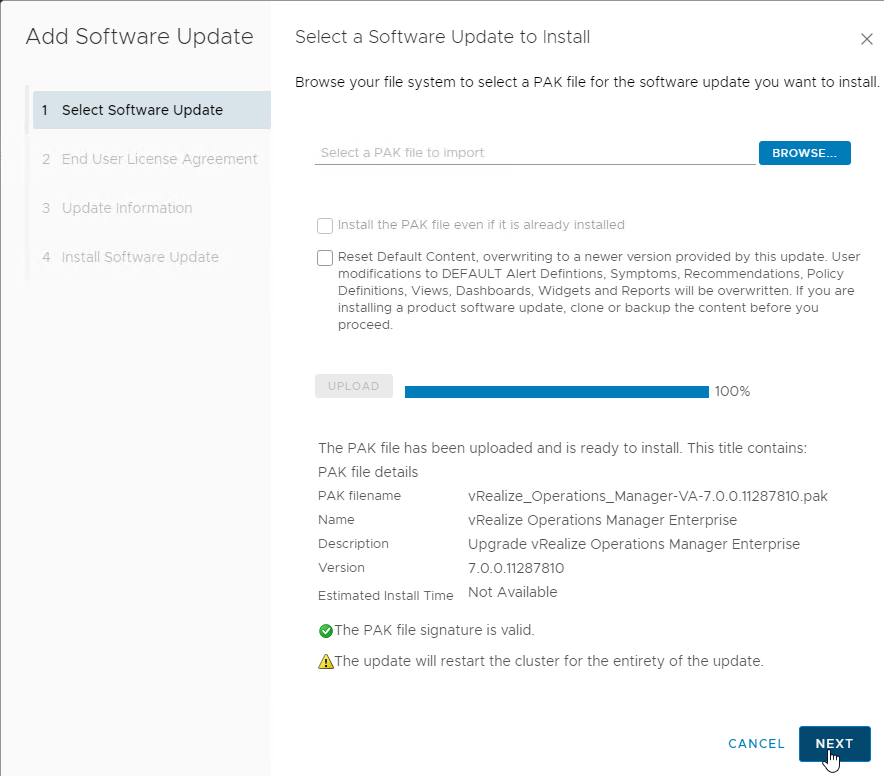
Task: Click the greyed UPLOAD button
Action: [353, 386]
